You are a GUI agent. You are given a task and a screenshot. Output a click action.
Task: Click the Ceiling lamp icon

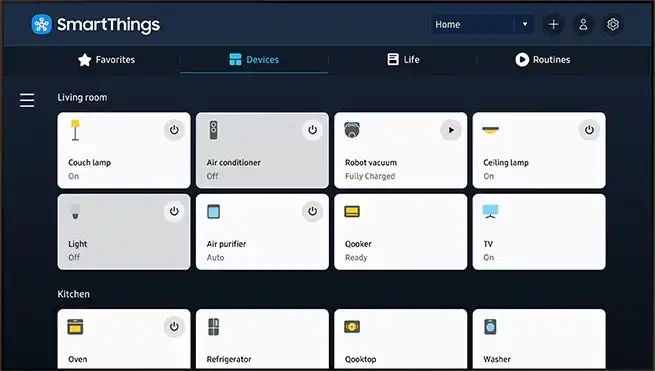pos(490,130)
